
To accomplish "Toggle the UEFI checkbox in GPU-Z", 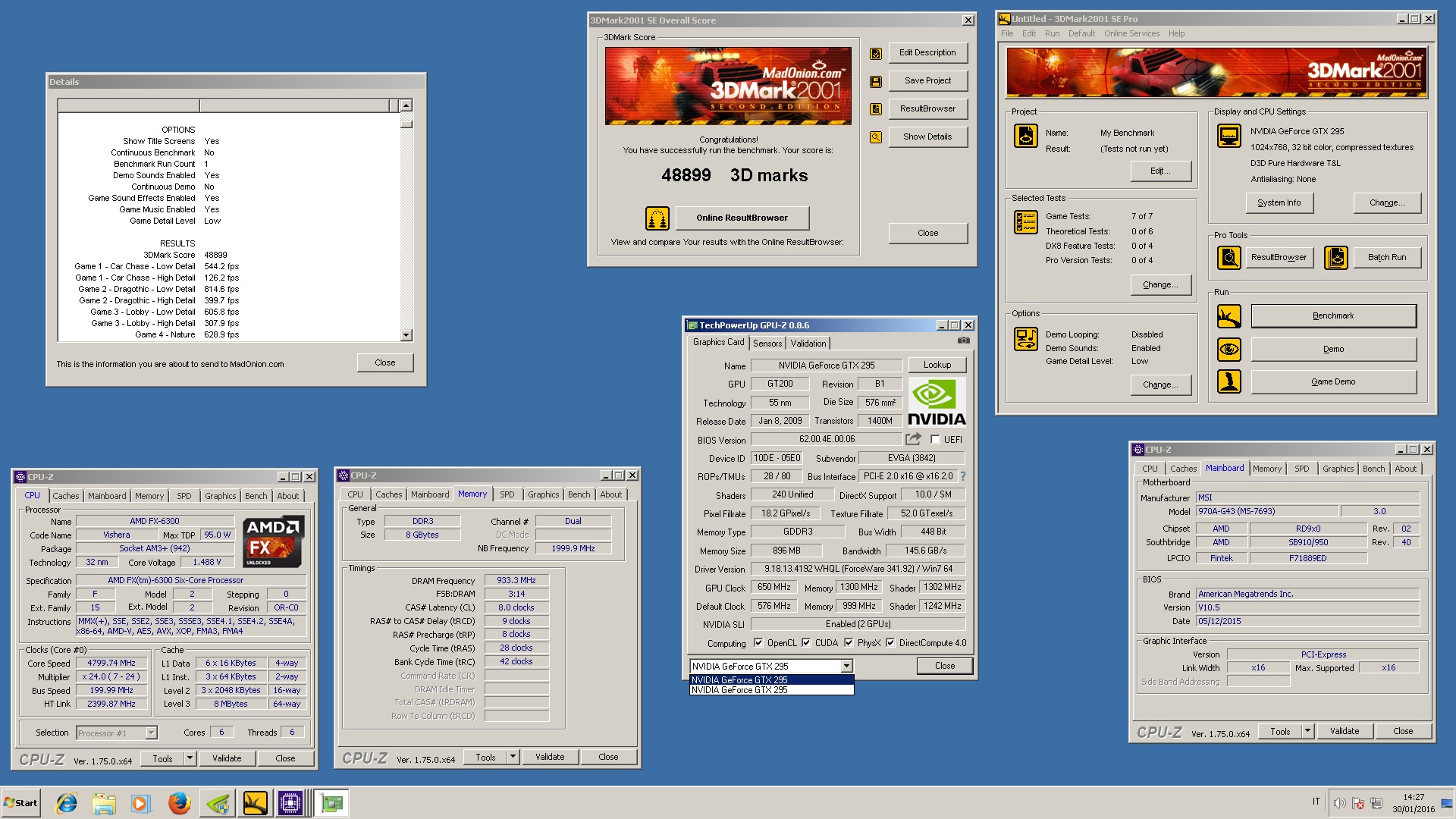I will 935,440.
